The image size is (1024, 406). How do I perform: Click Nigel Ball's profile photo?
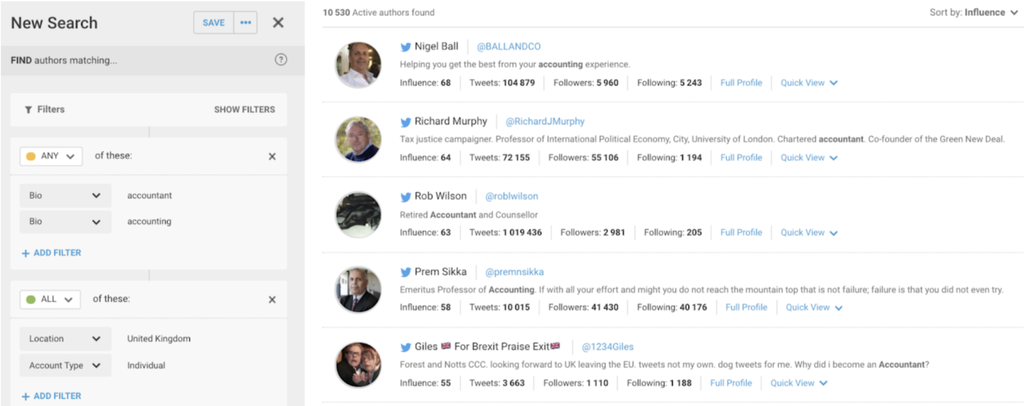point(358,64)
